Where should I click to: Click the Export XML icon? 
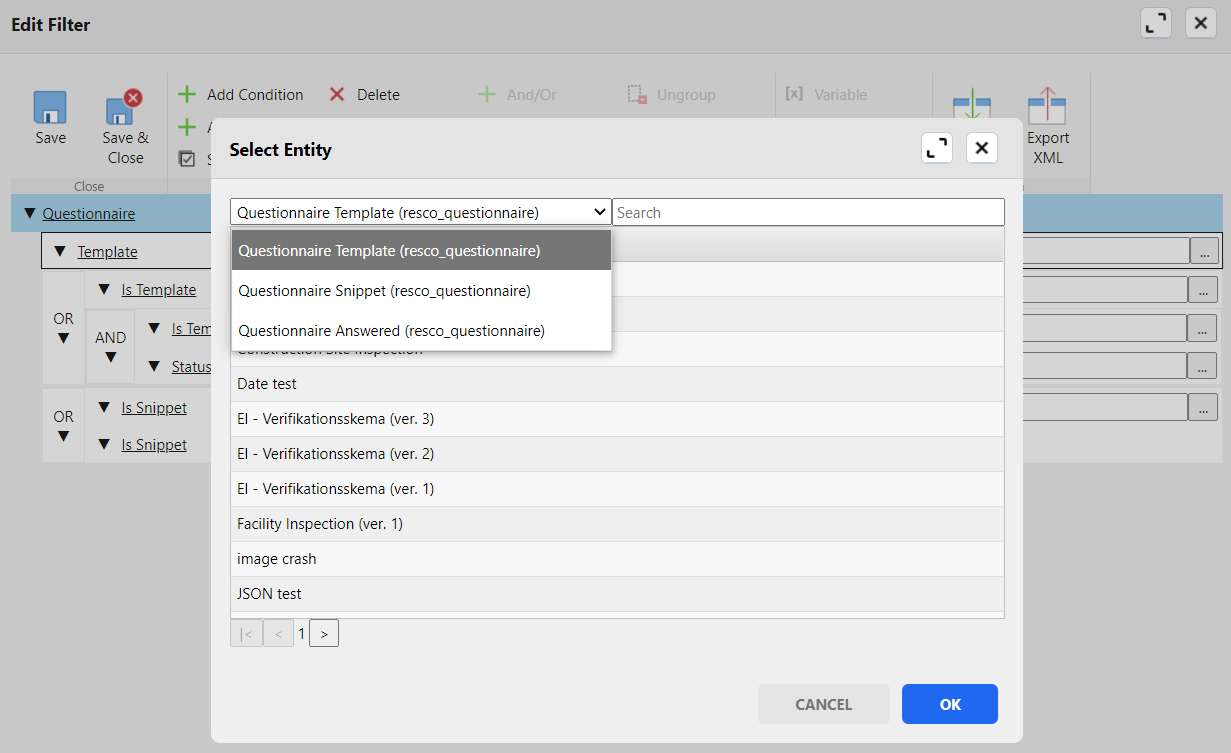[1047, 106]
